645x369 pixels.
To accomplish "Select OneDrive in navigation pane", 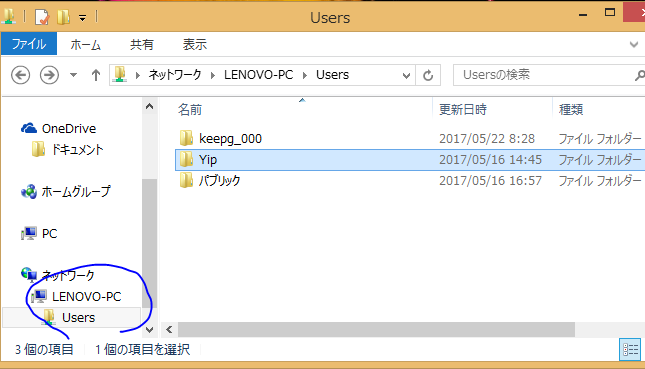I will tap(69, 128).
